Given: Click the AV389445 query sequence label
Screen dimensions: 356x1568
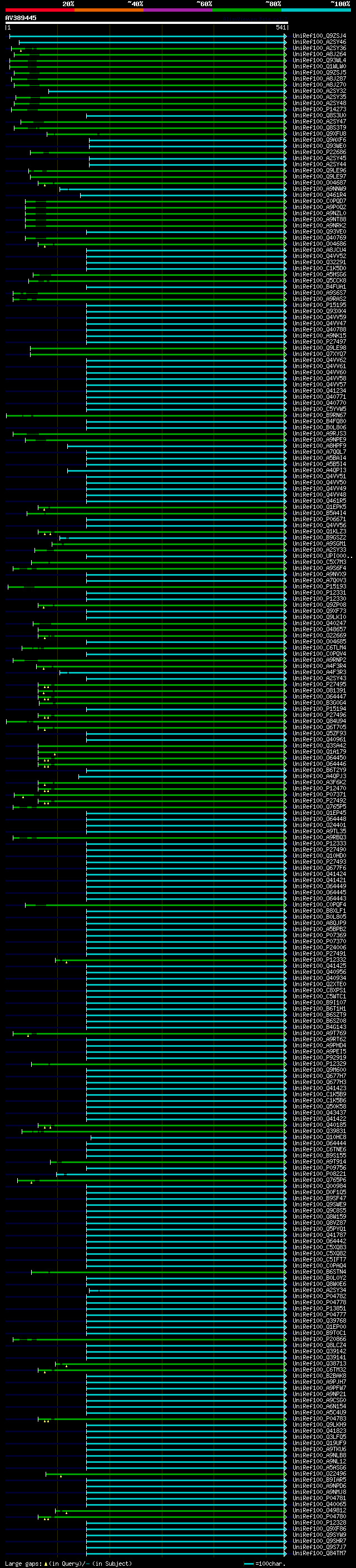Looking at the screenshot, I should (x=21, y=18).
